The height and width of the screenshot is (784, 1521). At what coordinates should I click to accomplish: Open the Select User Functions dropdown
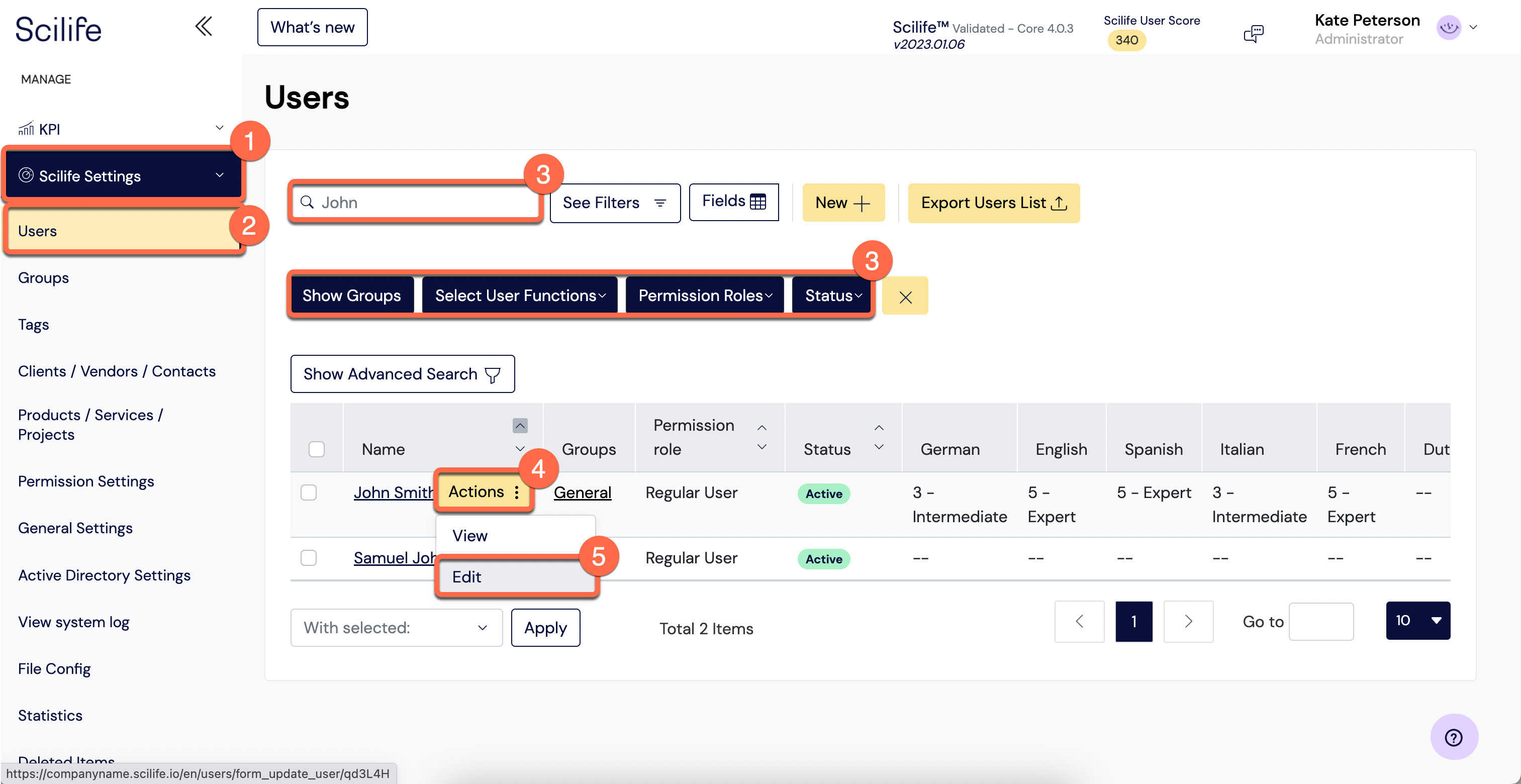click(520, 295)
